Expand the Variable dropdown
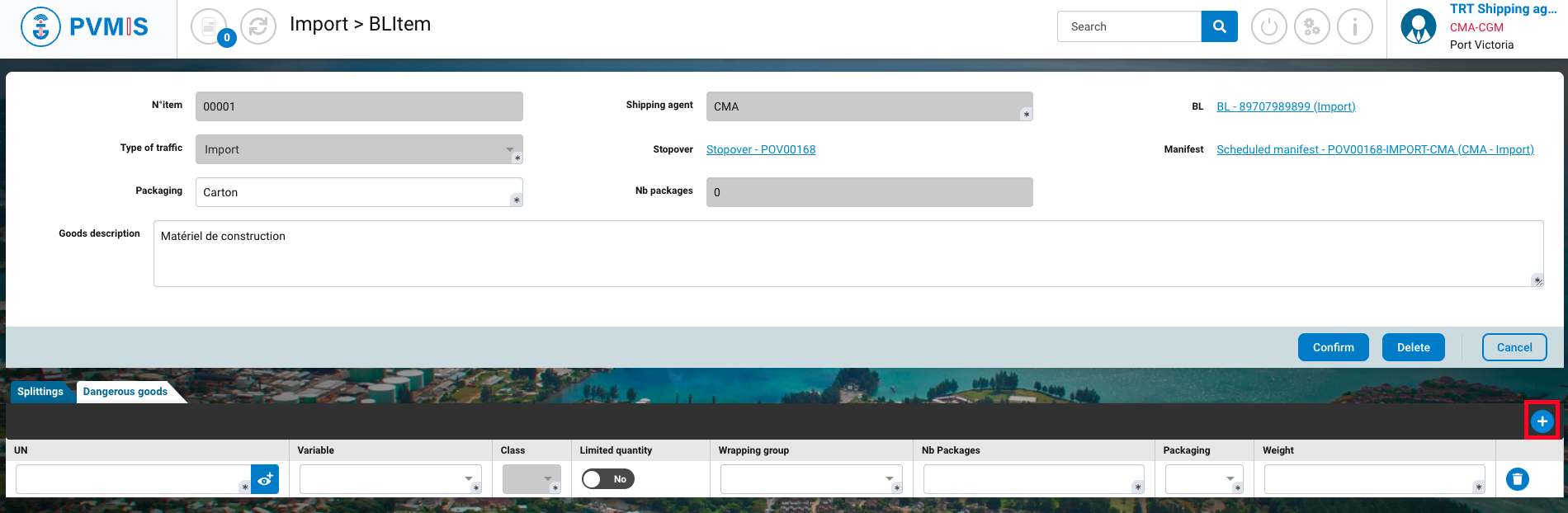Screen dimensions: 1568x513 (390, 479)
